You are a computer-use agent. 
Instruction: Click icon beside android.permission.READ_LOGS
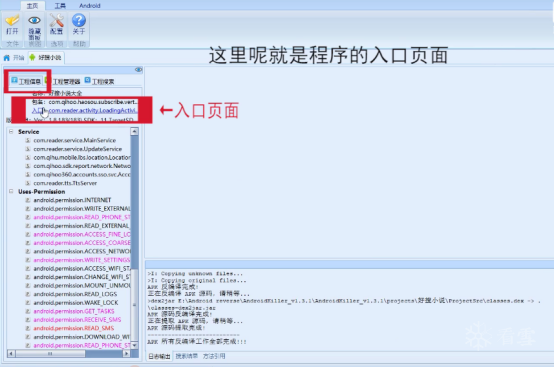[x=28, y=294]
